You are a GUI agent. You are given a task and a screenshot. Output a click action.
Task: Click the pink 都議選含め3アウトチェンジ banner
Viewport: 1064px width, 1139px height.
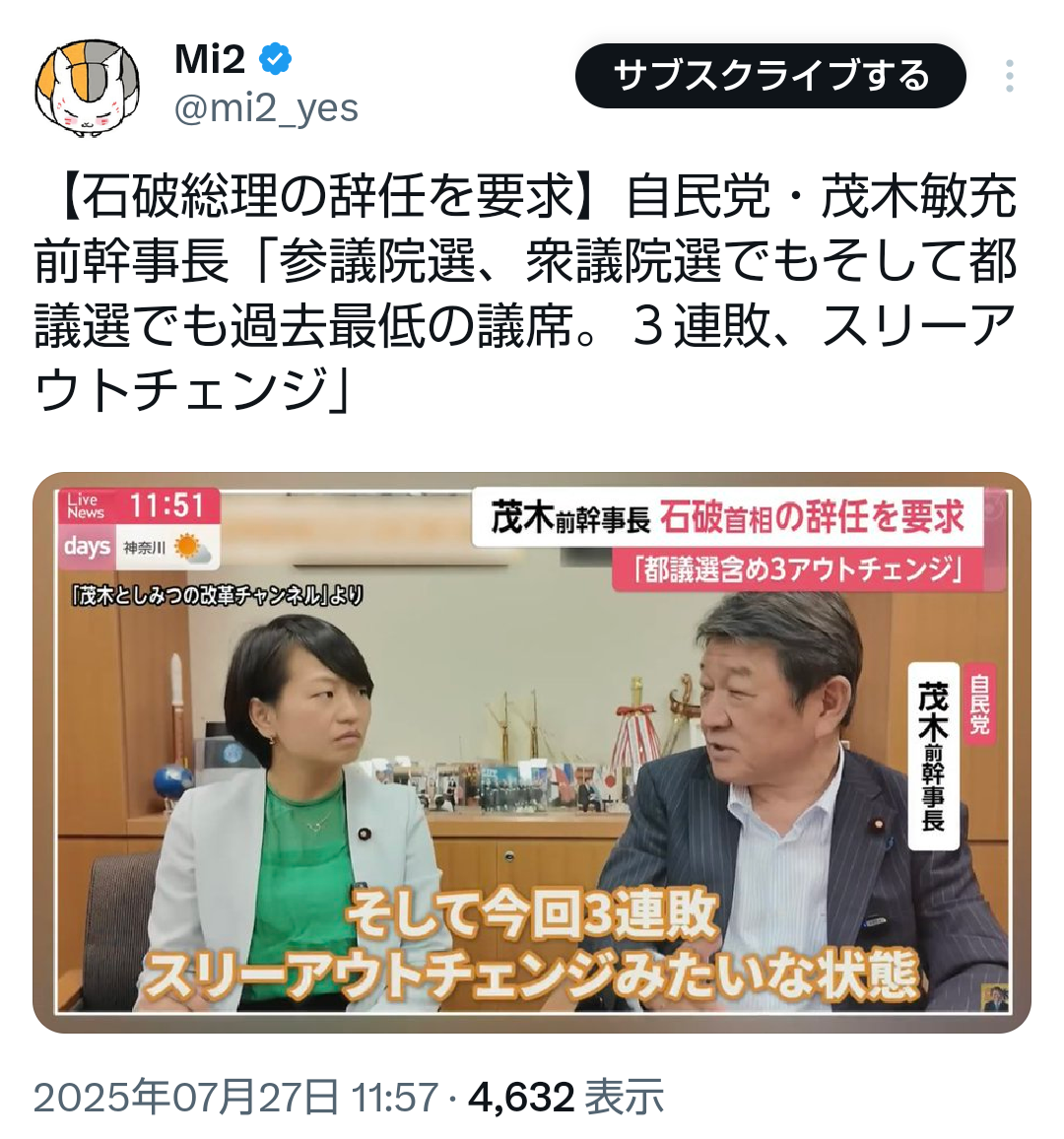tap(797, 570)
